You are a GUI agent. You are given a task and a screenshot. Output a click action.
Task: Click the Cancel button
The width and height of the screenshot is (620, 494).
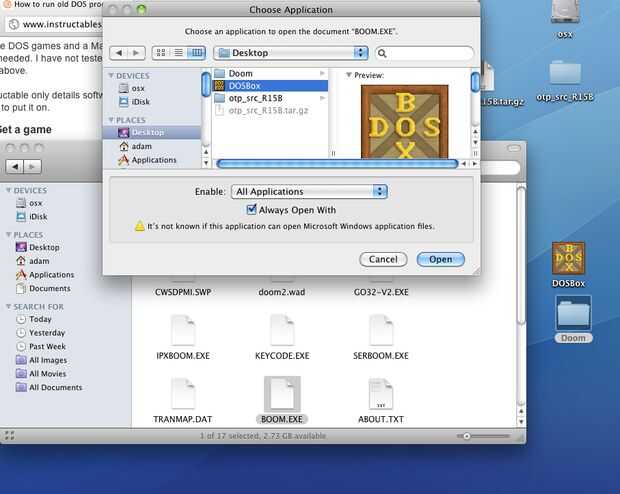(383, 259)
